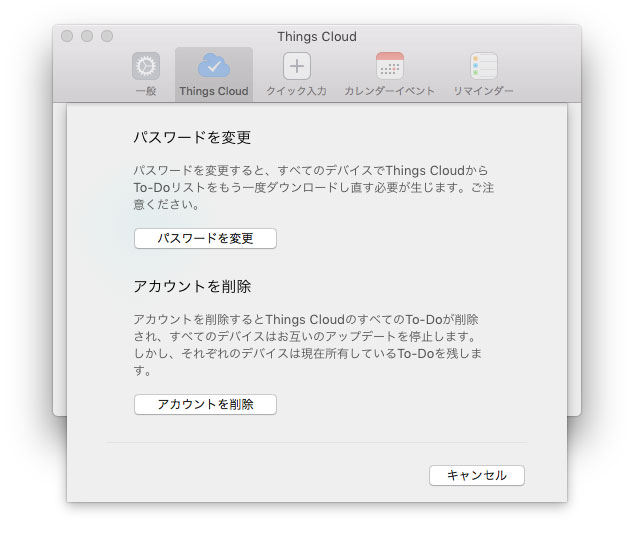Click the minimize window button
Screen dimensions: 633x557
coord(87,36)
